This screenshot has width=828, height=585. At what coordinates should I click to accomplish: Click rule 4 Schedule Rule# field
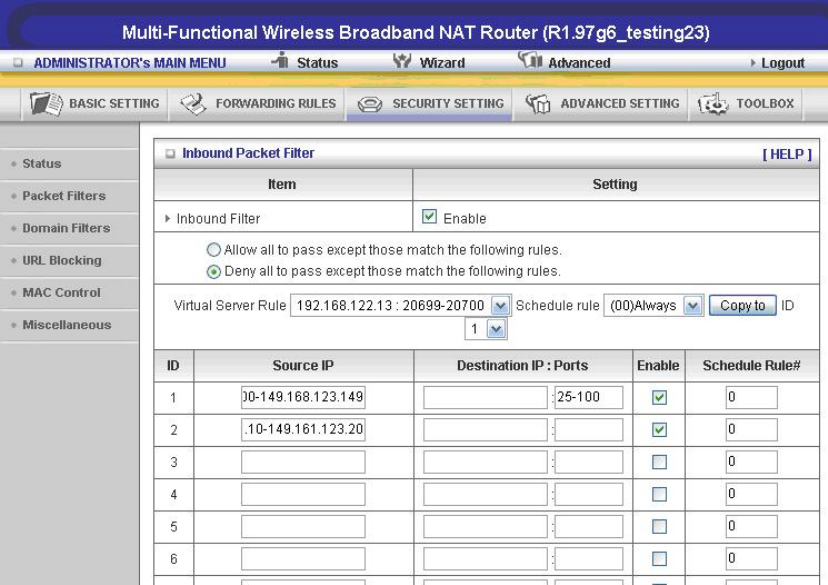coord(751,494)
